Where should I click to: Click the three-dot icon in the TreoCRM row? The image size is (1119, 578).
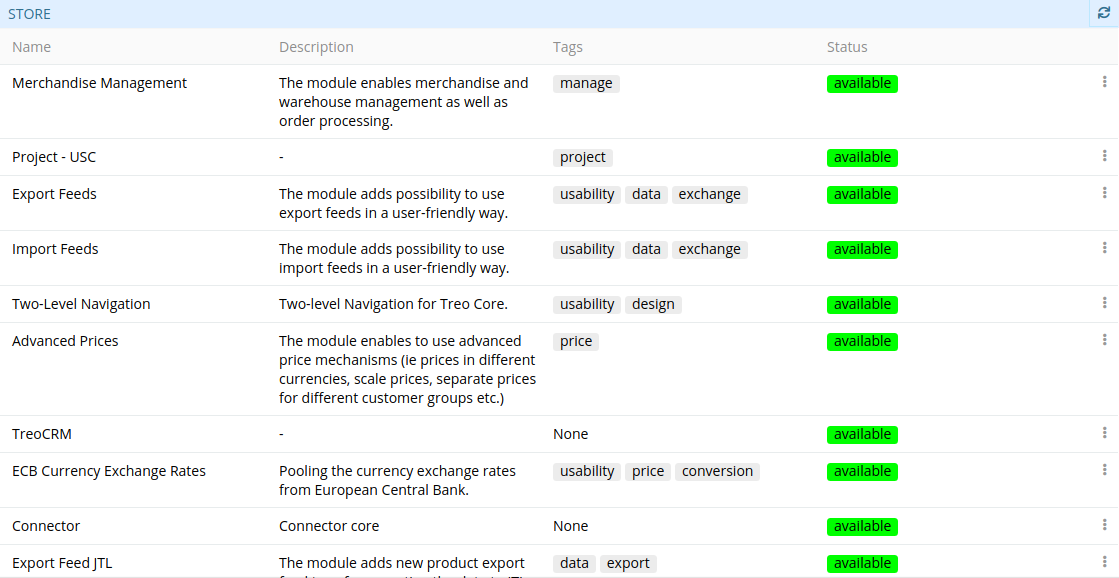point(1104,433)
